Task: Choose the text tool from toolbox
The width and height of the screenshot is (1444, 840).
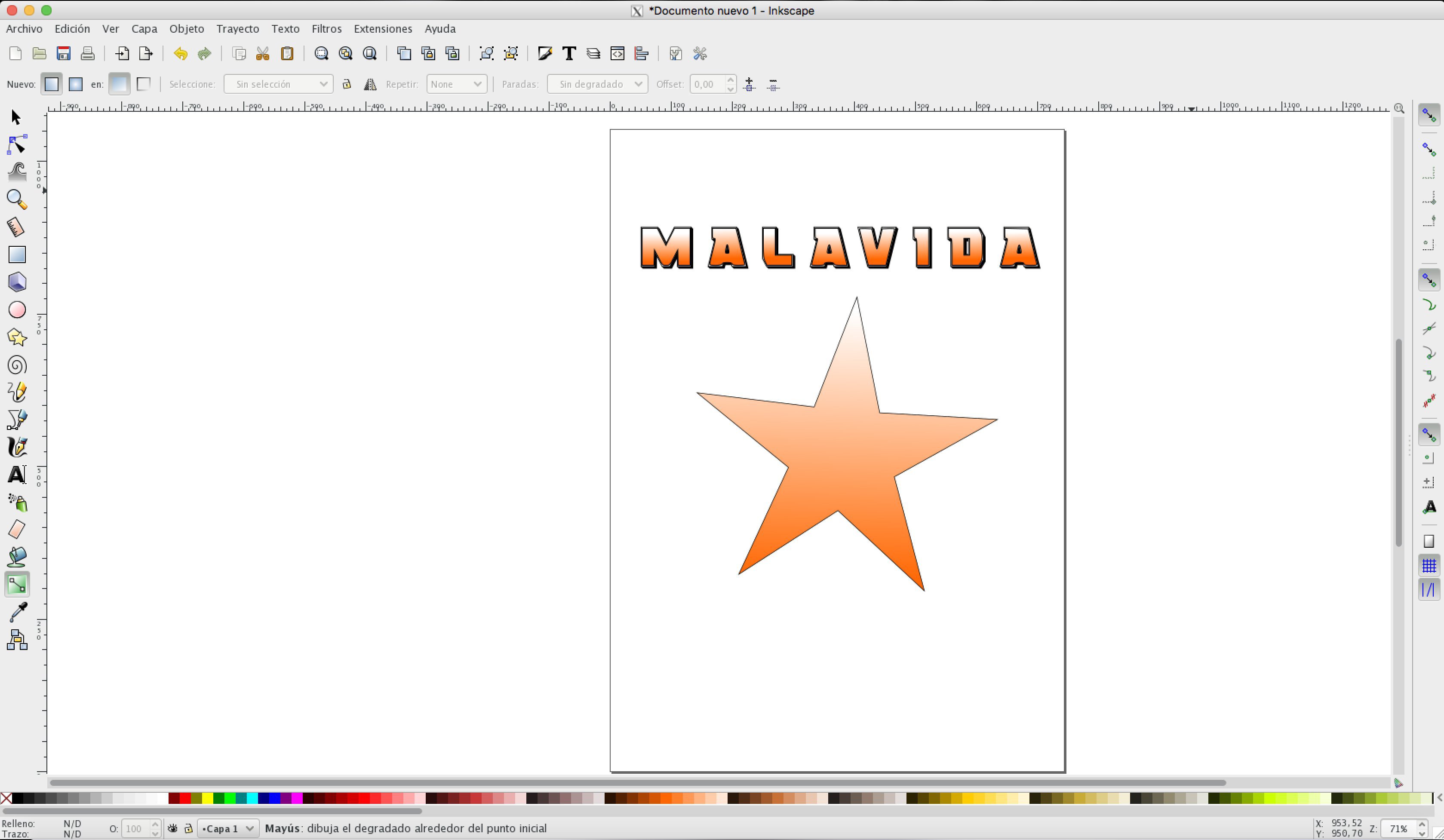Action: (15, 475)
